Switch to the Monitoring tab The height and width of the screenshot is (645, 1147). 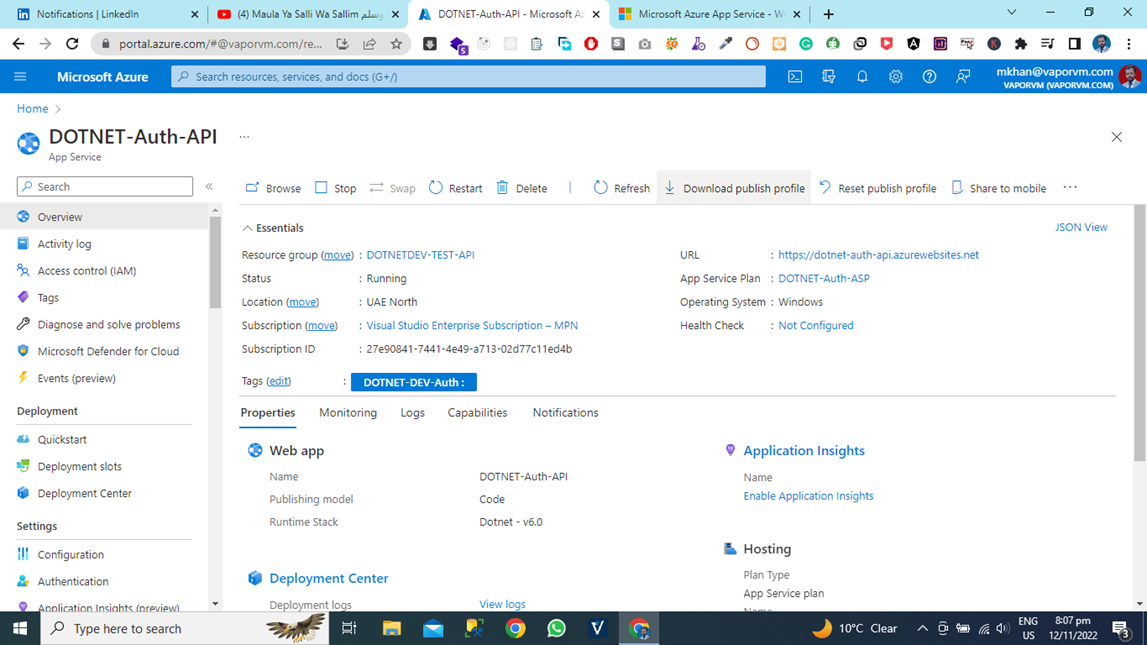(347, 412)
